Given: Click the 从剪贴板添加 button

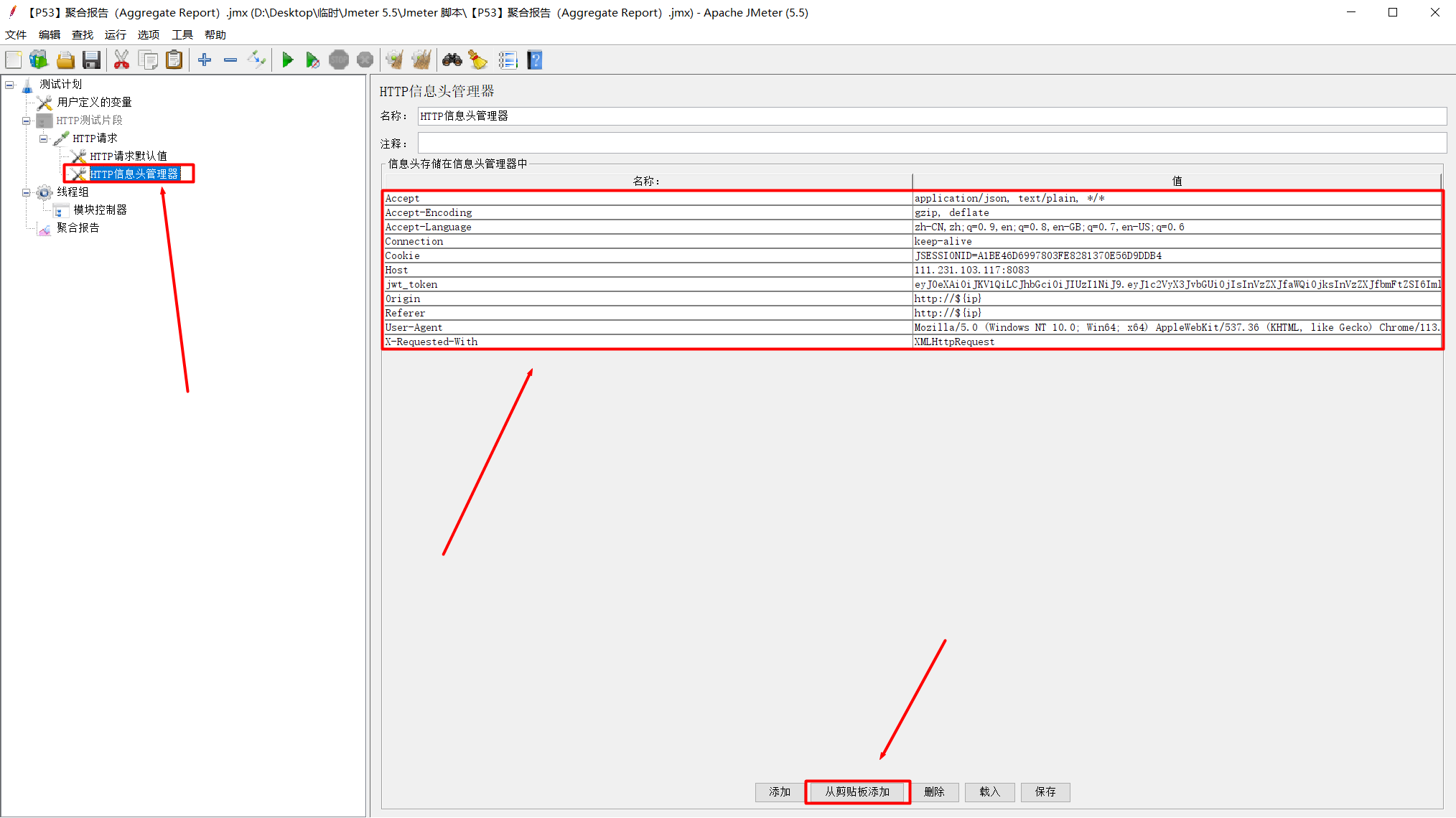Looking at the screenshot, I should (x=857, y=791).
